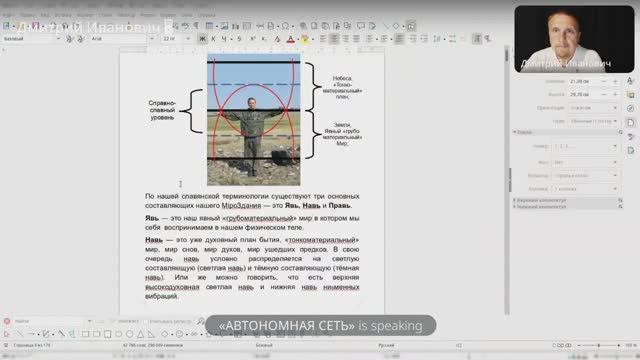Viewport: 640px width, 360px height.
Task: Select the Ellipse drawing tool
Action: pyautogui.click(x=118, y=334)
